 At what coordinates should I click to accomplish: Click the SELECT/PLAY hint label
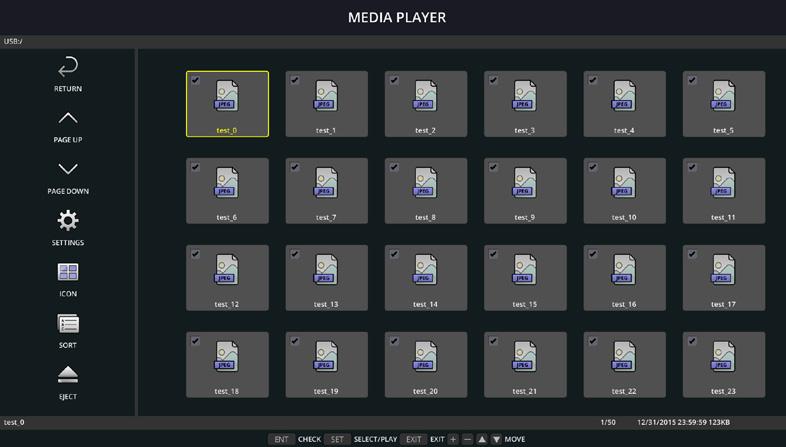[375, 439]
